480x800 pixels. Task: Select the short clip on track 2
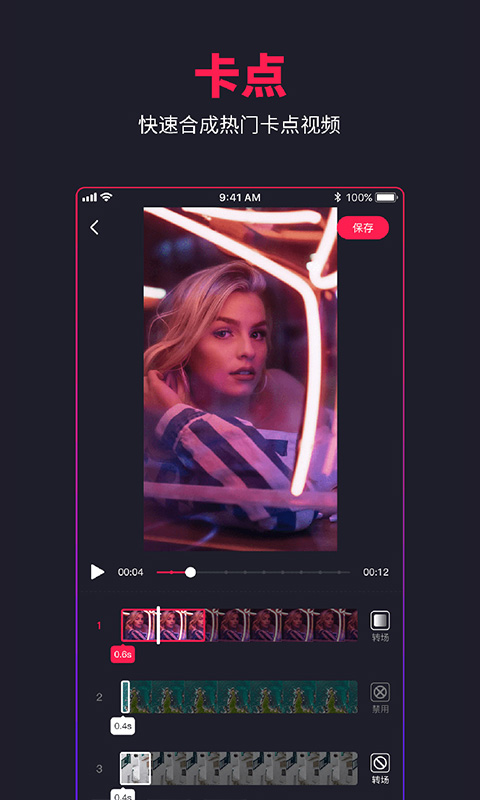tap(125, 696)
